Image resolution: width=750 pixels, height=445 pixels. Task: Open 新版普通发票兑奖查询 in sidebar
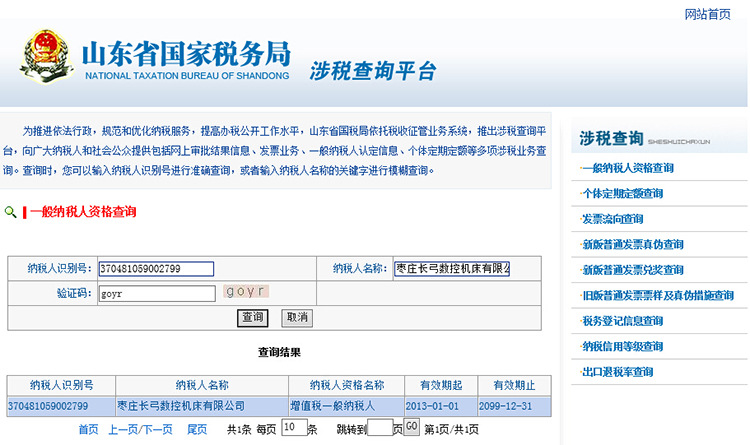[x=633, y=270]
